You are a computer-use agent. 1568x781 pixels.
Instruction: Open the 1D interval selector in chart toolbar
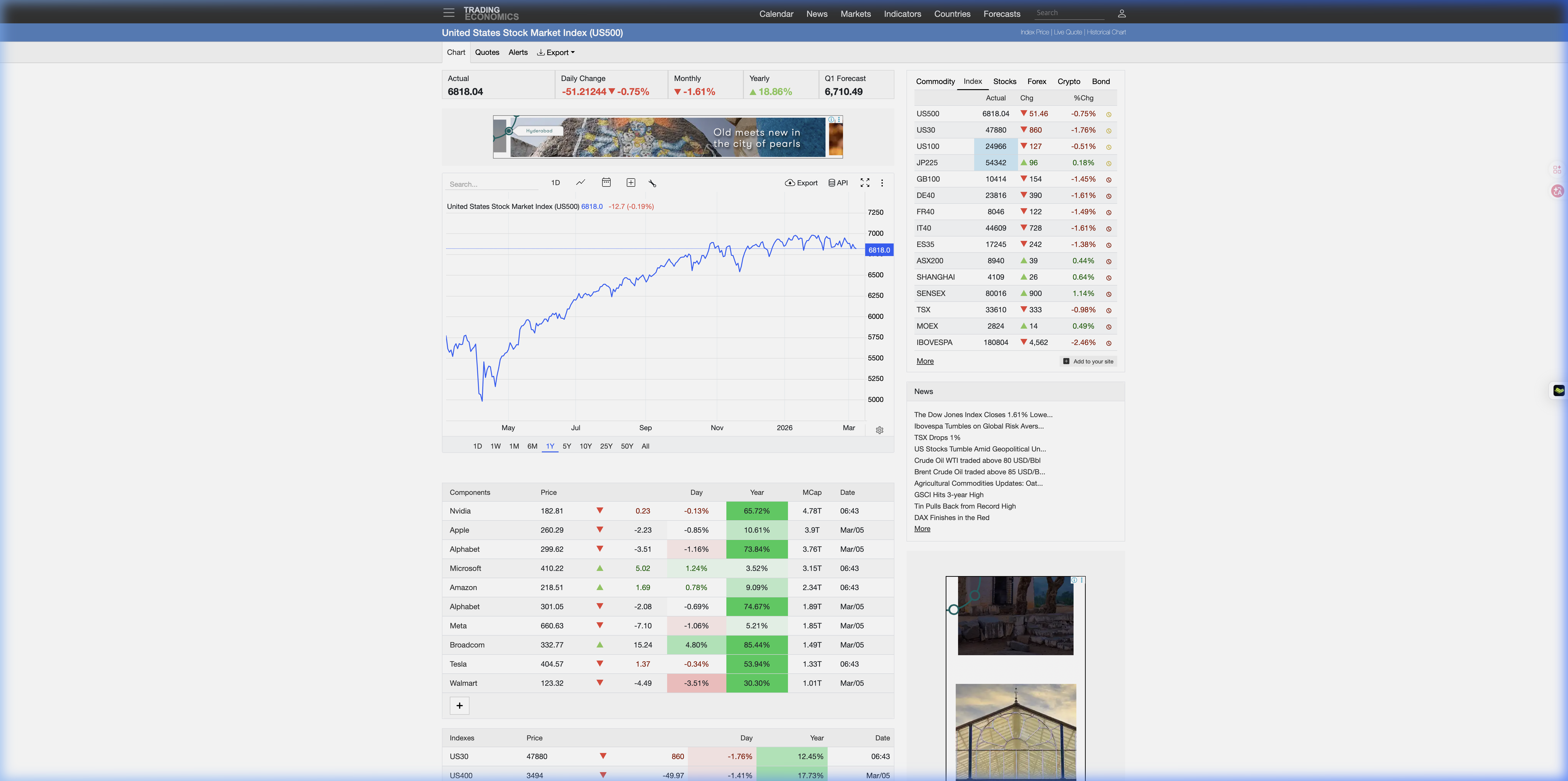click(555, 183)
